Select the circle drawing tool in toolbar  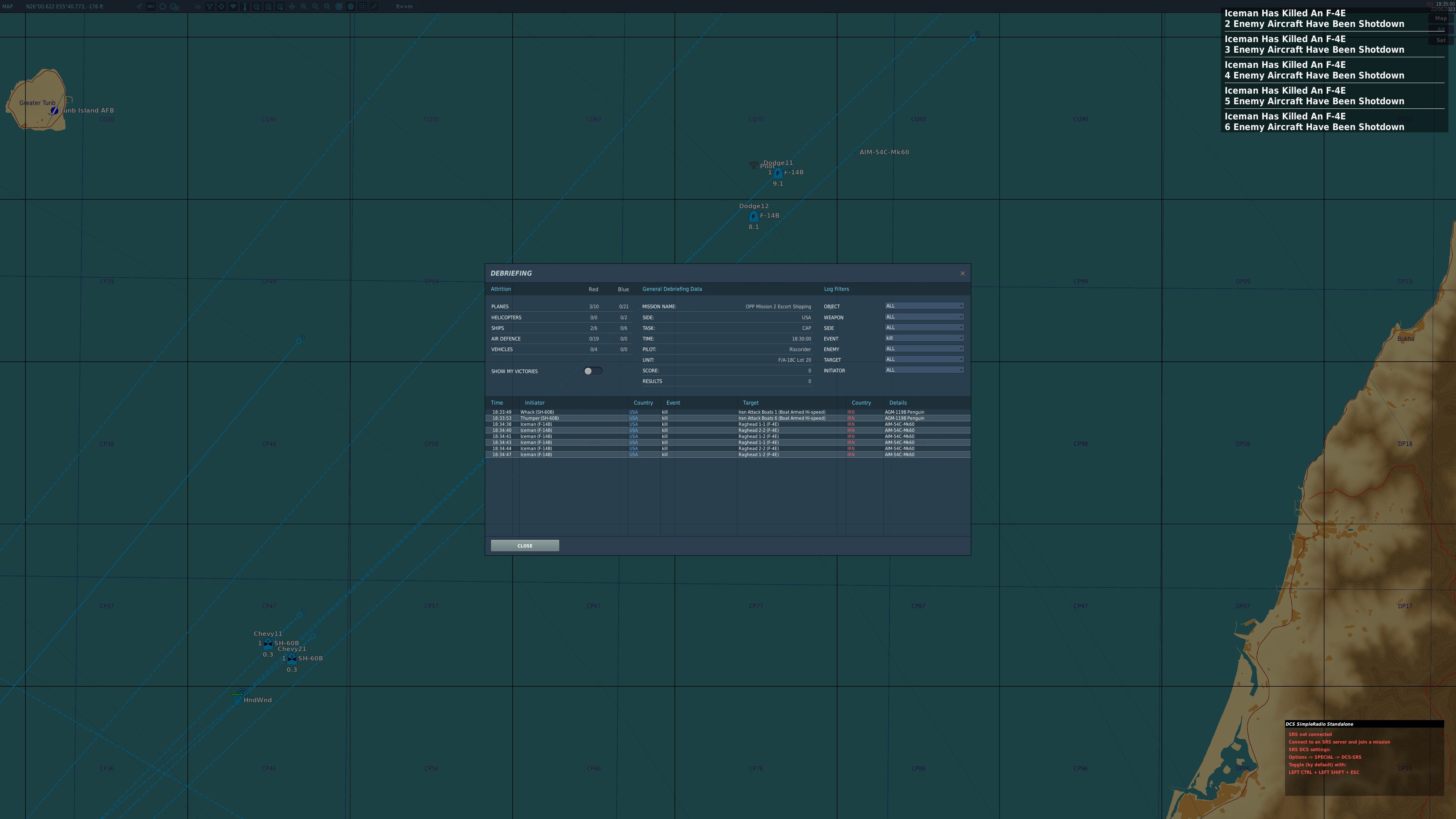pyautogui.click(x=163, y=6)
